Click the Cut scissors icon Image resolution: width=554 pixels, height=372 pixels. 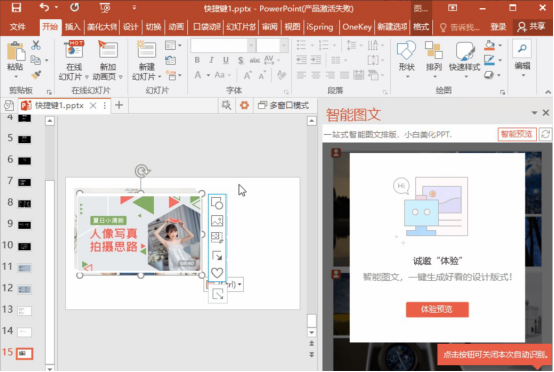(36, 45)
